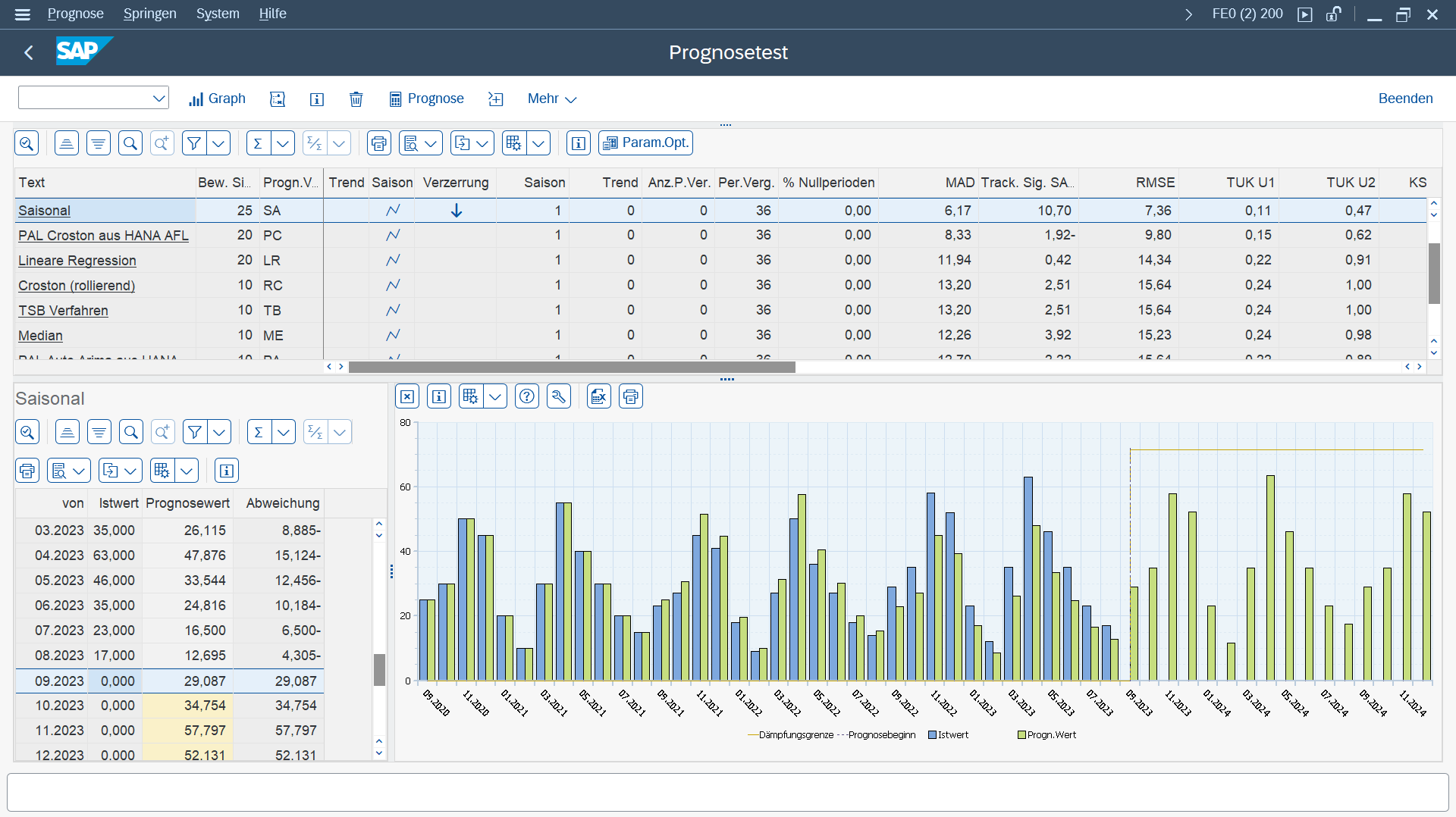The width and height of the screenshot is (1456, 817).
Task: Click the print icon above the chart
Action: tap(631, 396)
